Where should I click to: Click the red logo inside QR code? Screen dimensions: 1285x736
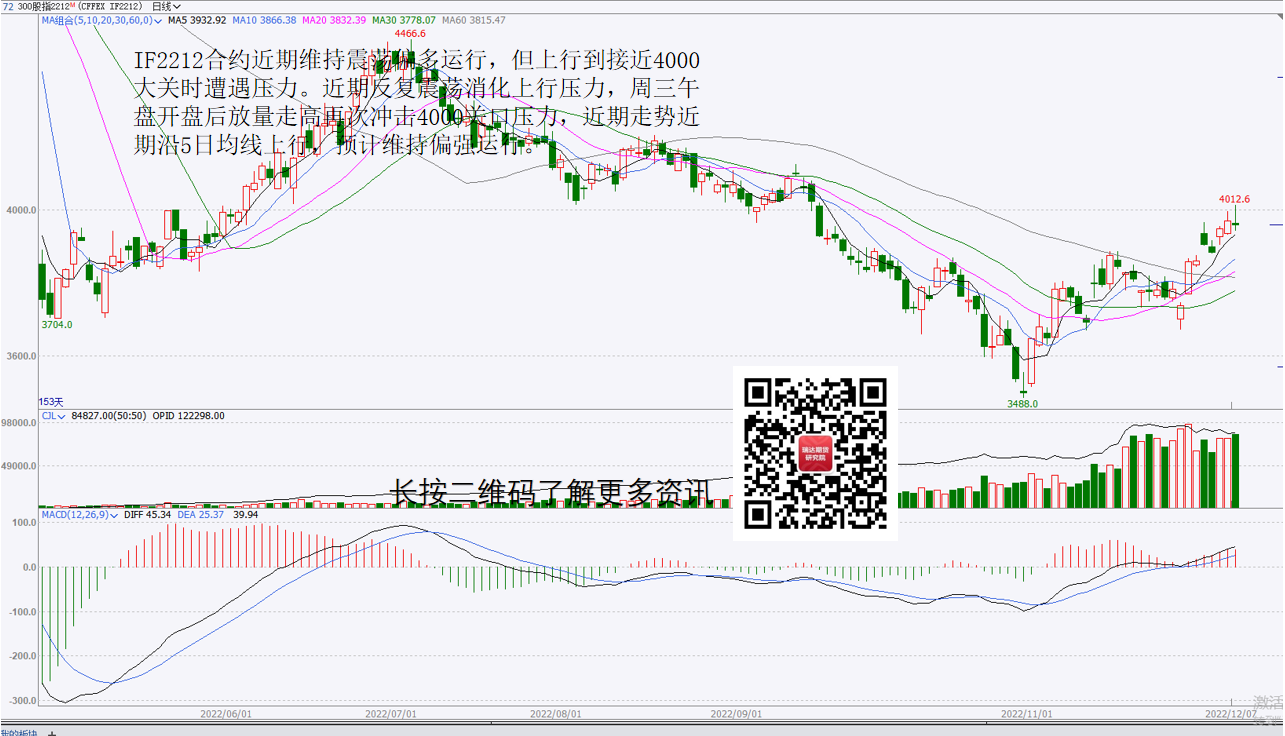pyautogui.click(x=815, y=454)
